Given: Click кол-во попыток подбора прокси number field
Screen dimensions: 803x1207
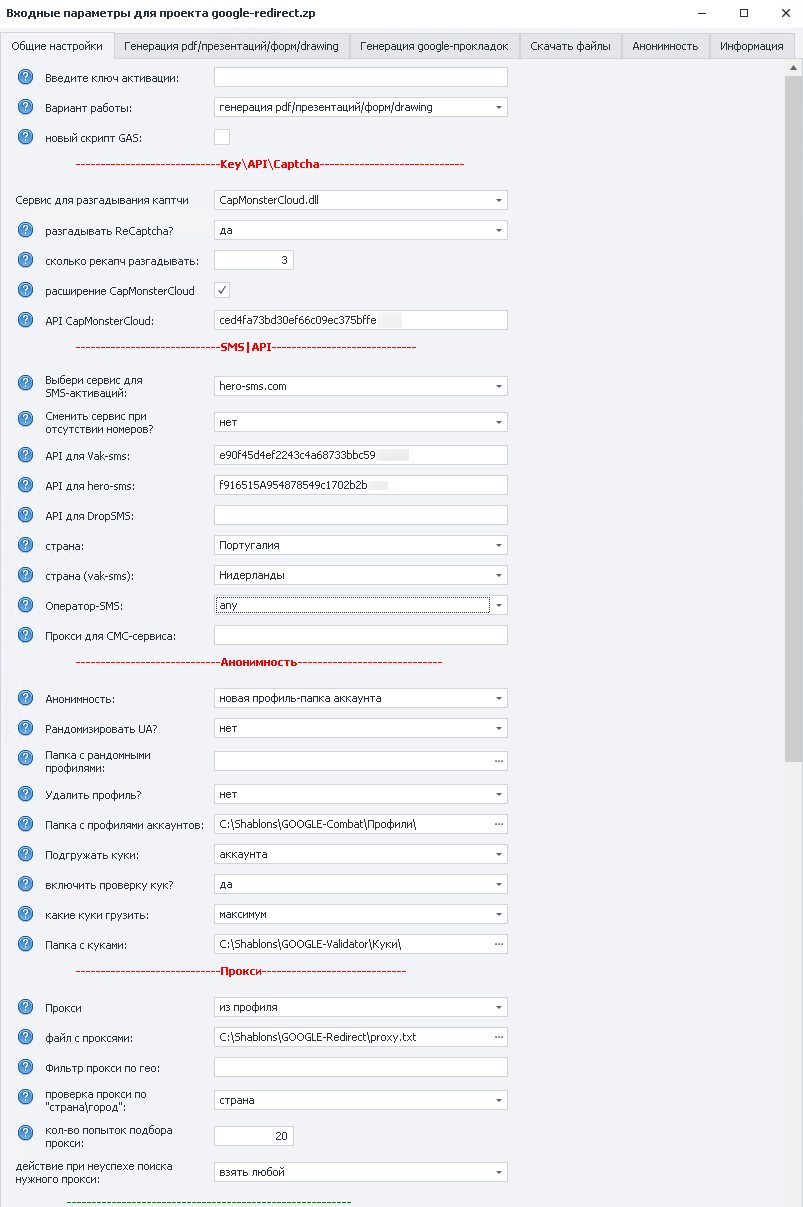Looking at the screenshot, I should pos(254,1136).
